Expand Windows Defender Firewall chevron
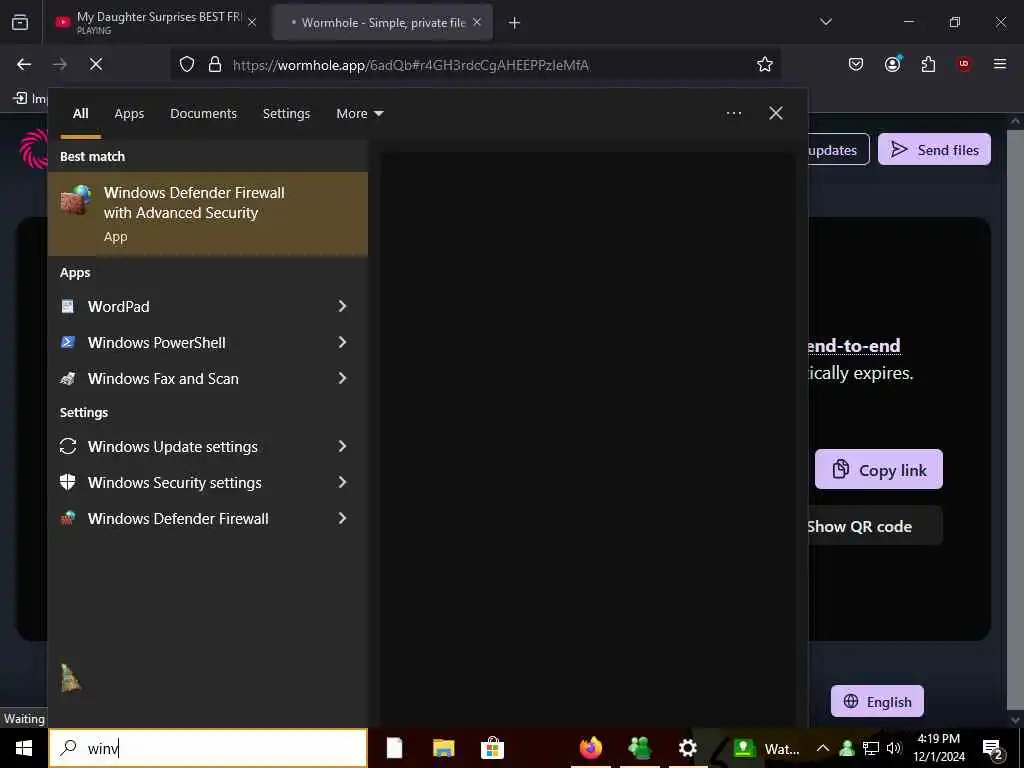Image resolution: width=1024 pixels, height=768 pixels. click(342, 518)
